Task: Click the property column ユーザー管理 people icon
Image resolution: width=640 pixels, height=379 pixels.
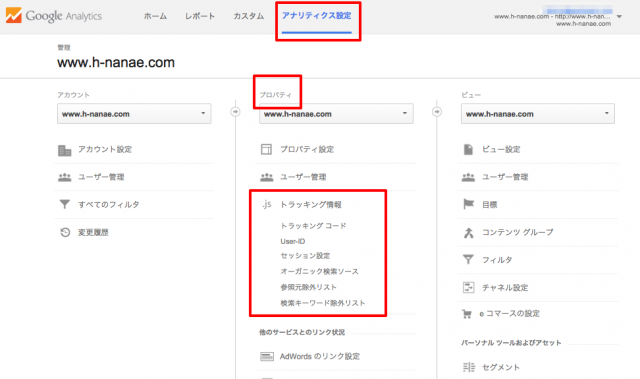Action: coord(267,177)
